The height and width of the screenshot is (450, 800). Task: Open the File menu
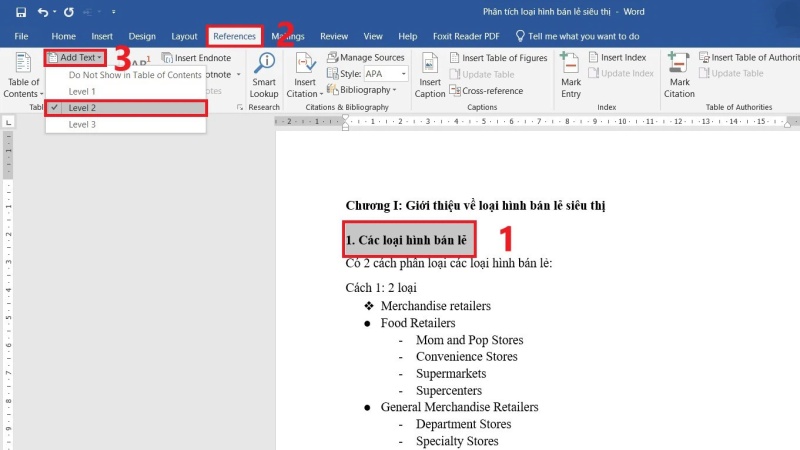[x=21, y=36]
